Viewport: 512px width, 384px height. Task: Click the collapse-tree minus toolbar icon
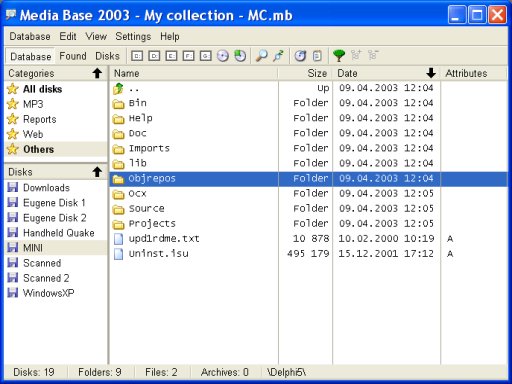point(373,55)
